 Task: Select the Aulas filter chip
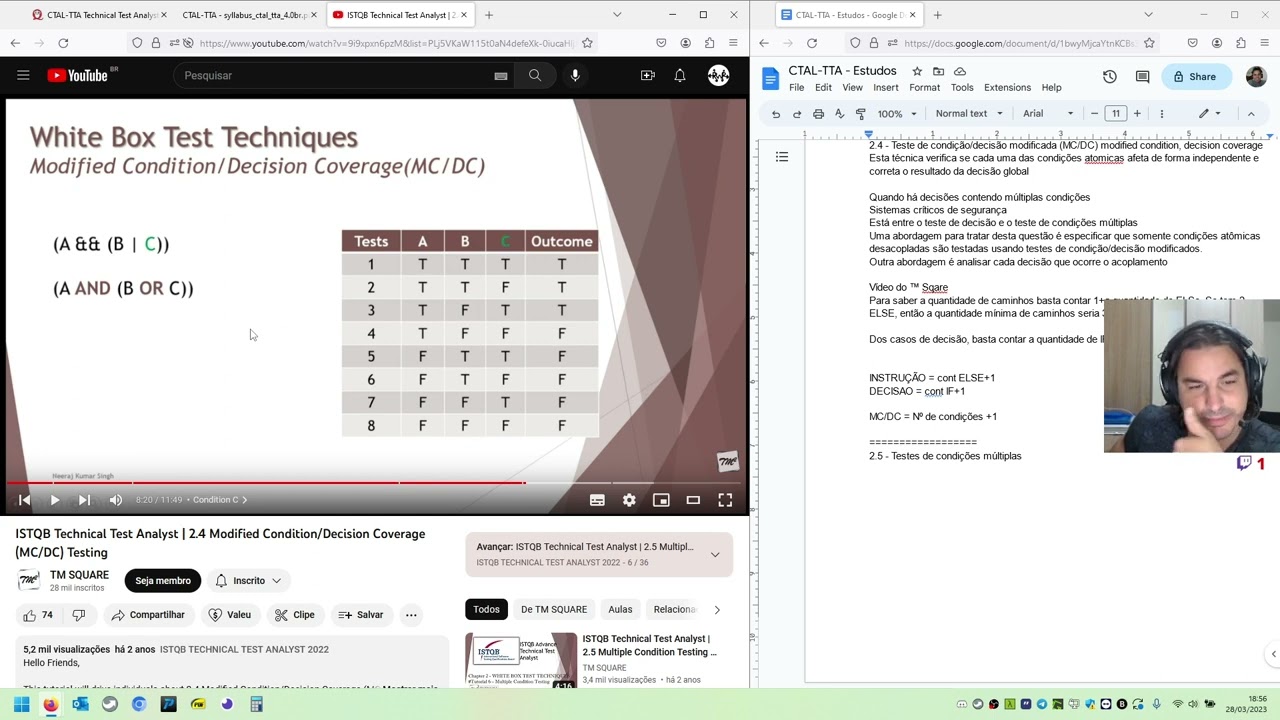[620, 609]
